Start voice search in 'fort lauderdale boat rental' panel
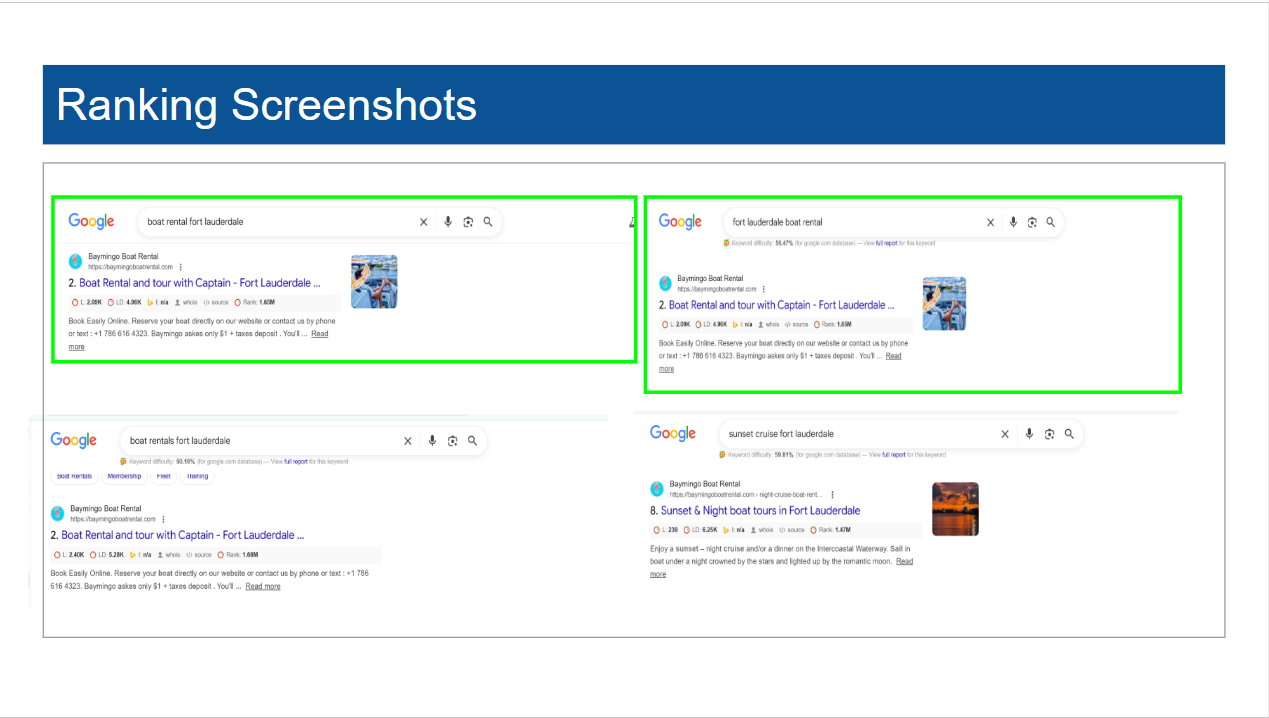1269x718 pixels. (x=1013, y=223)
